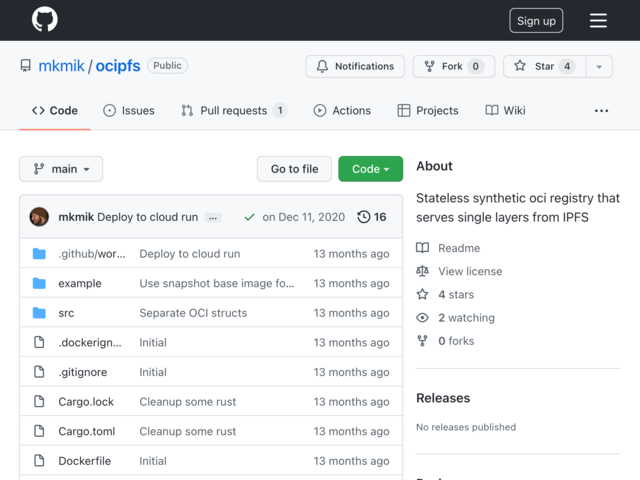
Task: Click the star count badge showing 4
Action: 567,66
